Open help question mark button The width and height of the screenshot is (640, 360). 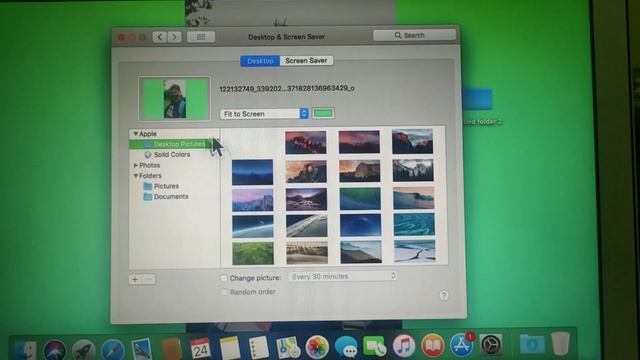[x=444, y=296]
